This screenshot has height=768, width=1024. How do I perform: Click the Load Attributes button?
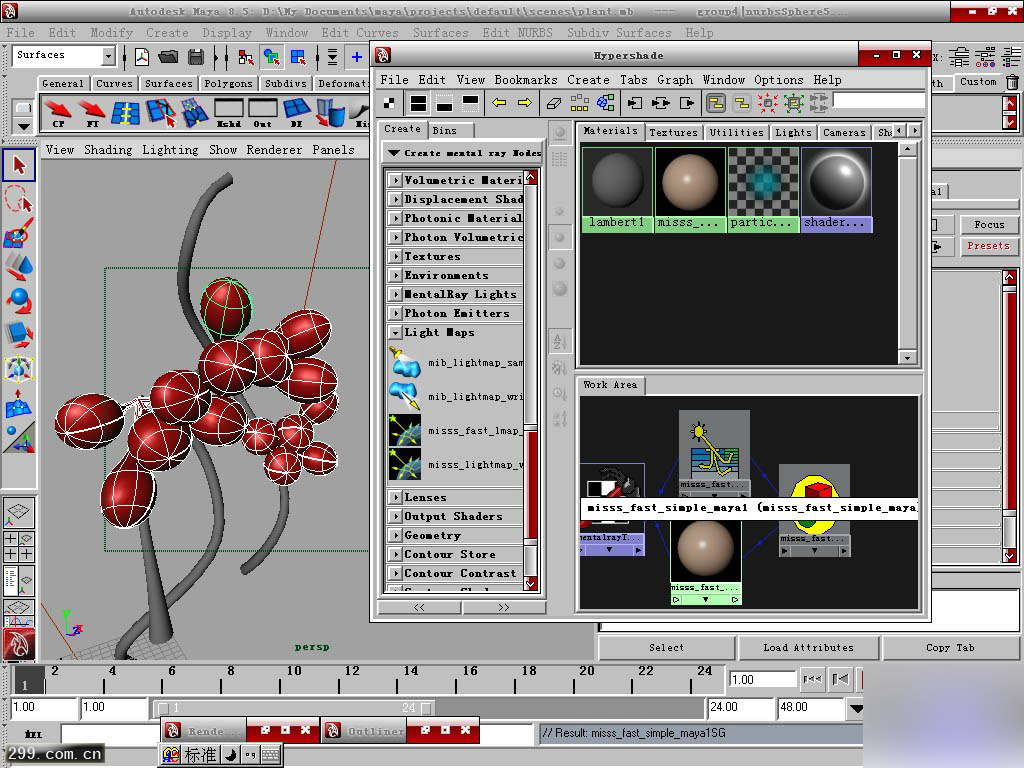(x=808, y=648)
